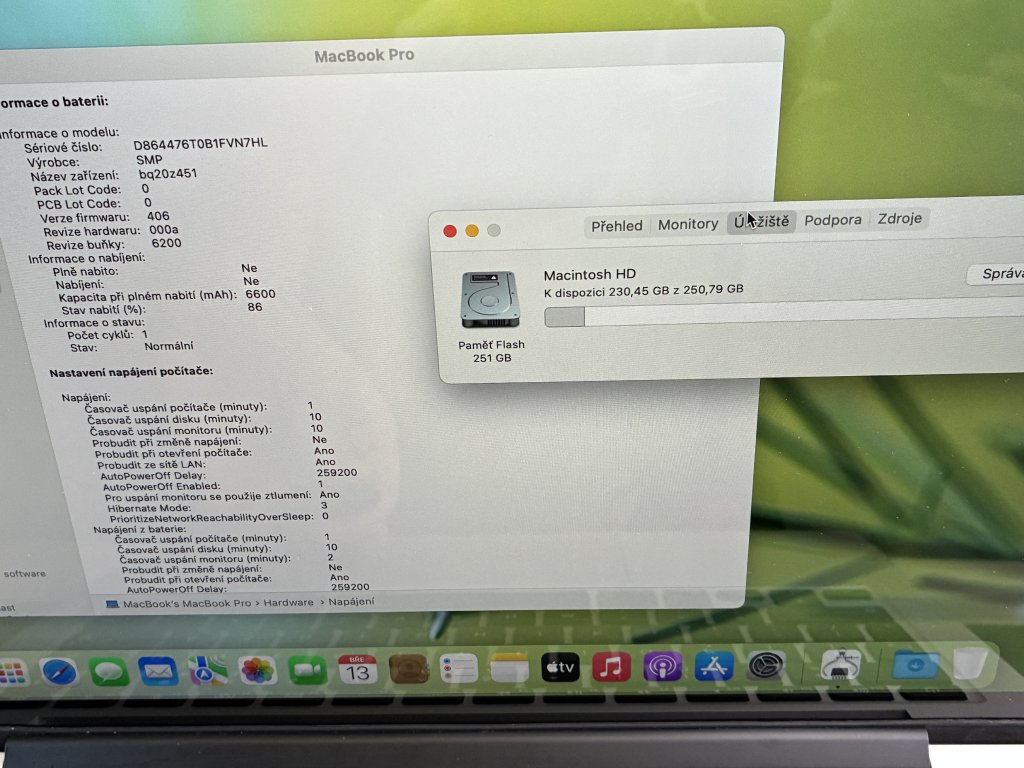Screen dimensions: 1024x768
Task: Open Photos app in dock
Action: pos(257,670)
